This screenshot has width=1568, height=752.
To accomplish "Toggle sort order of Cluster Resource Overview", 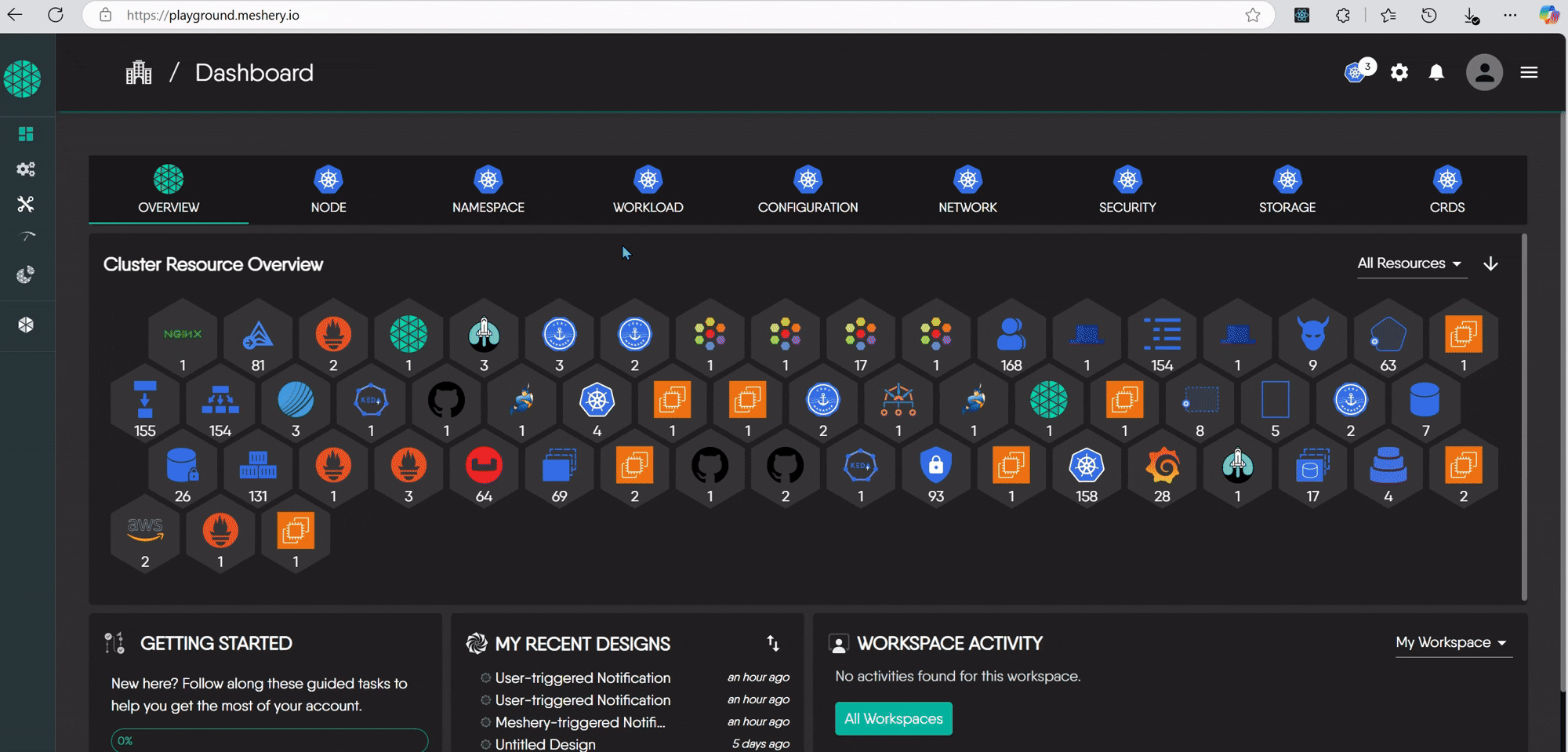I will [x=1490, y=263].
